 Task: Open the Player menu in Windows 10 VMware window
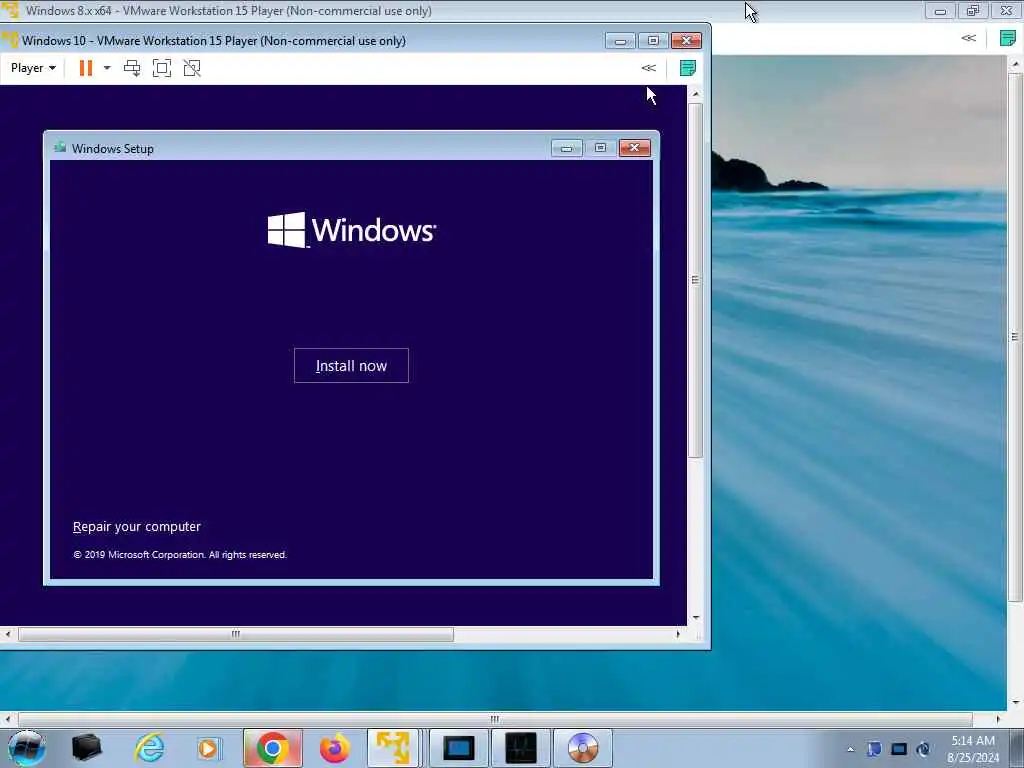click(33, 68)
